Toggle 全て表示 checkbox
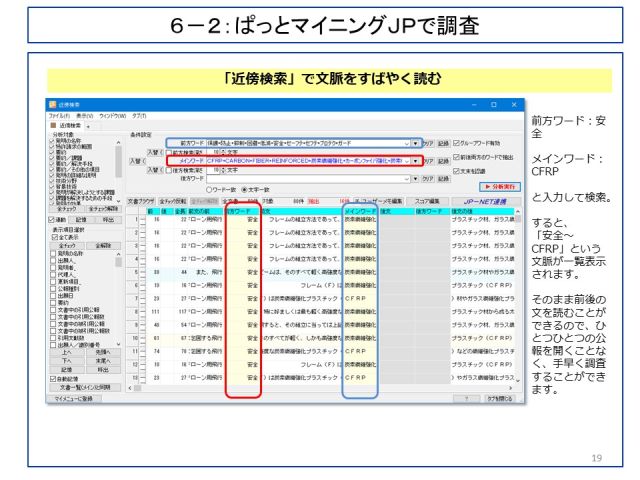Viewport: 640px width, 480px height. 55,237
